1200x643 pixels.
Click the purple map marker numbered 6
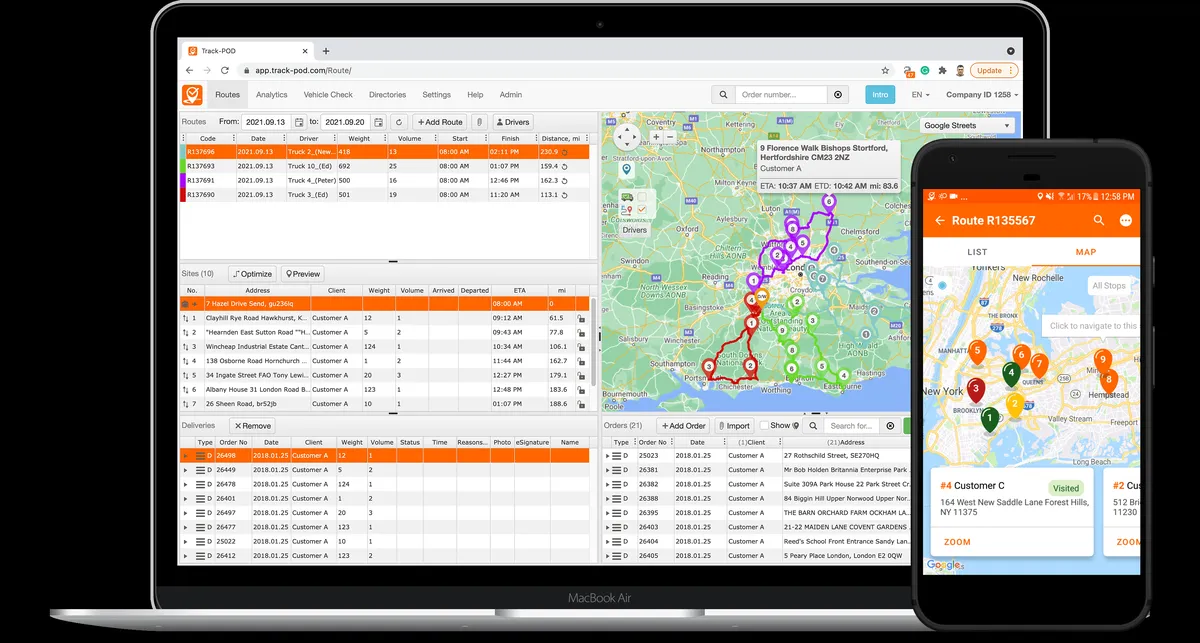pos(827,203)
